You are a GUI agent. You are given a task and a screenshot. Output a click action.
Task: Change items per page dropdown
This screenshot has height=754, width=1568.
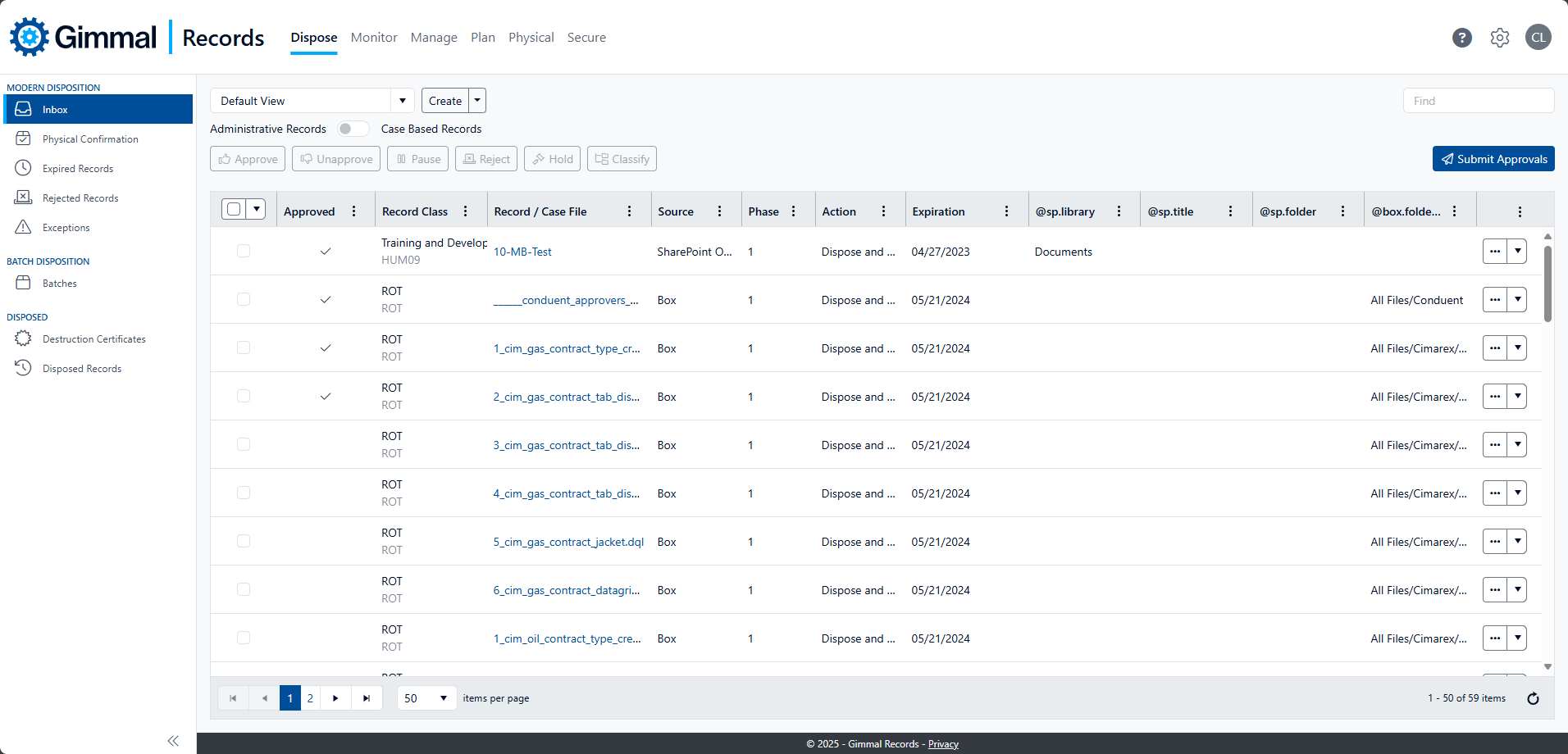pos(426,698)
